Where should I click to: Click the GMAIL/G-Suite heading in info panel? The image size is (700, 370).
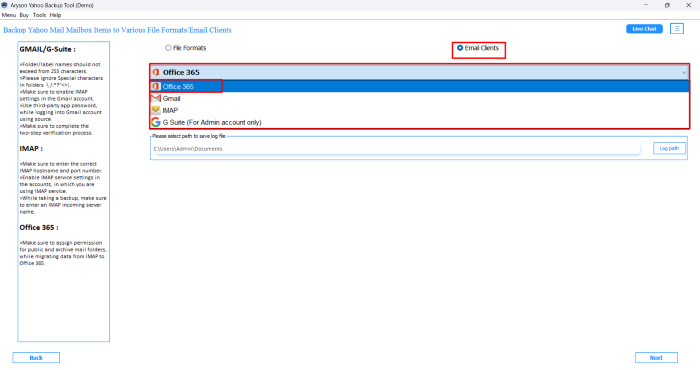[x=47, y=49]
